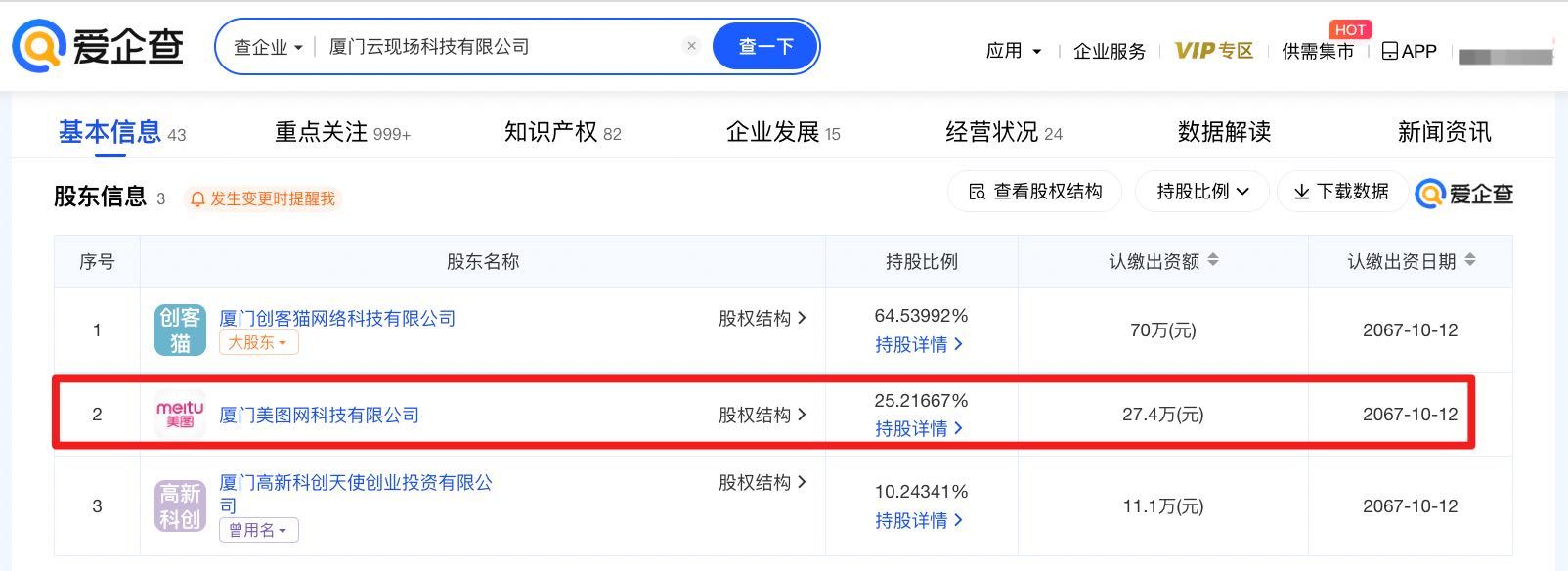Image resolution: width=1568 pixels, height=571 pixels.
Task: Open the APP download link
Action: click(1409, 51)
